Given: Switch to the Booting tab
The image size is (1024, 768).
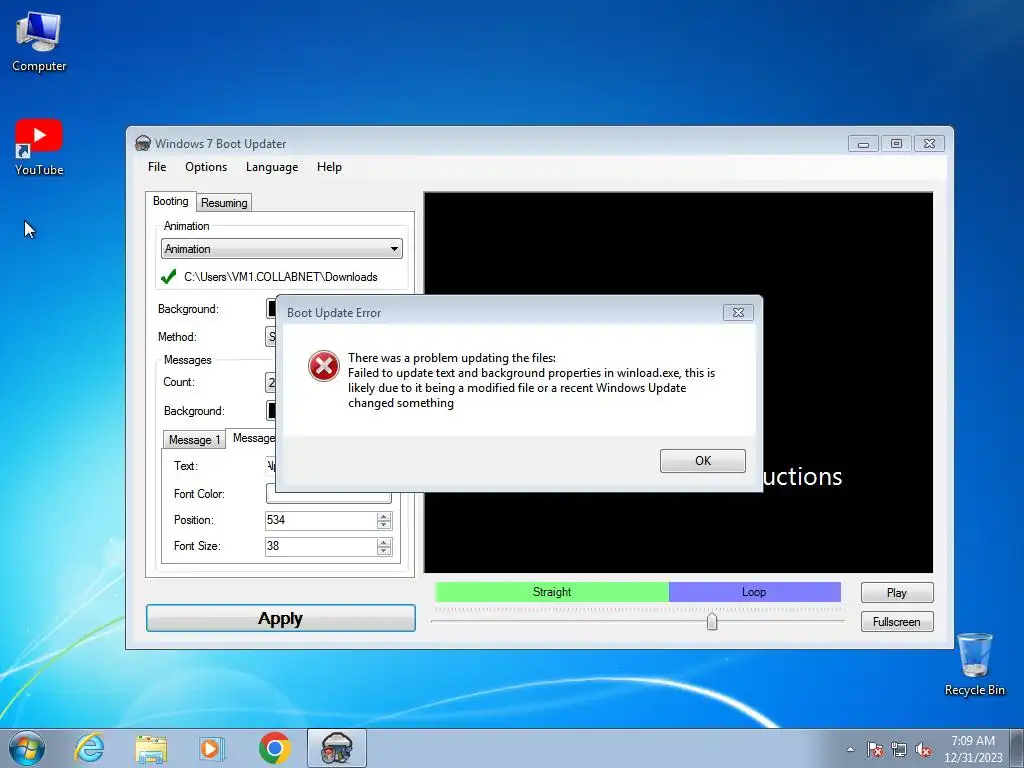Looking at the screenshot, I should (x=170, y=201).
